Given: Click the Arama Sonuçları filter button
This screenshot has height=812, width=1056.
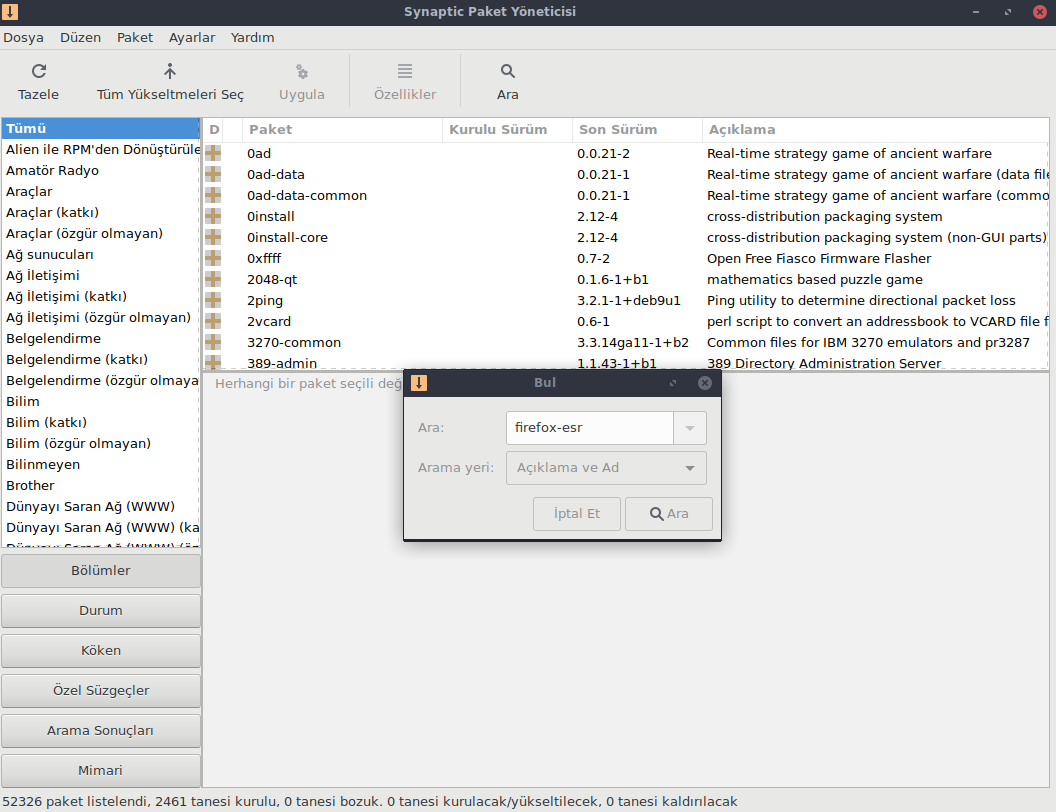Looking at the screenshot, I should (100, 730).
